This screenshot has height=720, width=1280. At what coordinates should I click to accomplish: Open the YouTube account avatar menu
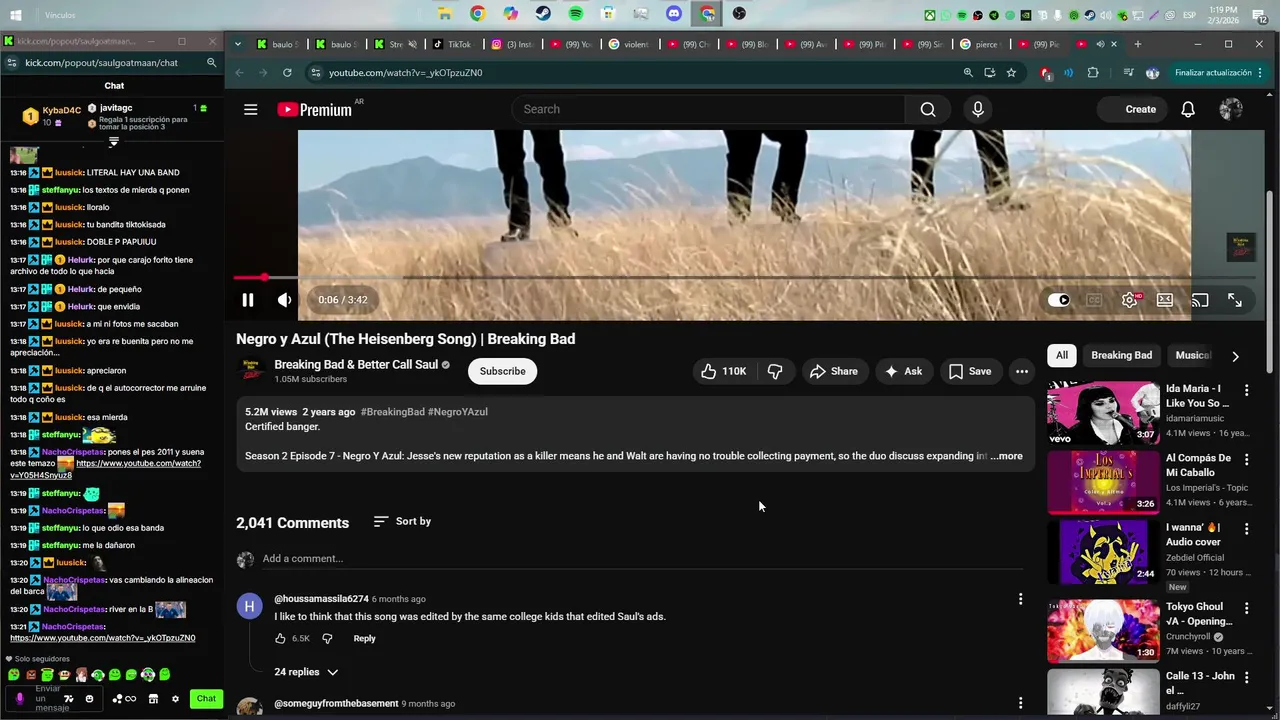point(1231,109)
